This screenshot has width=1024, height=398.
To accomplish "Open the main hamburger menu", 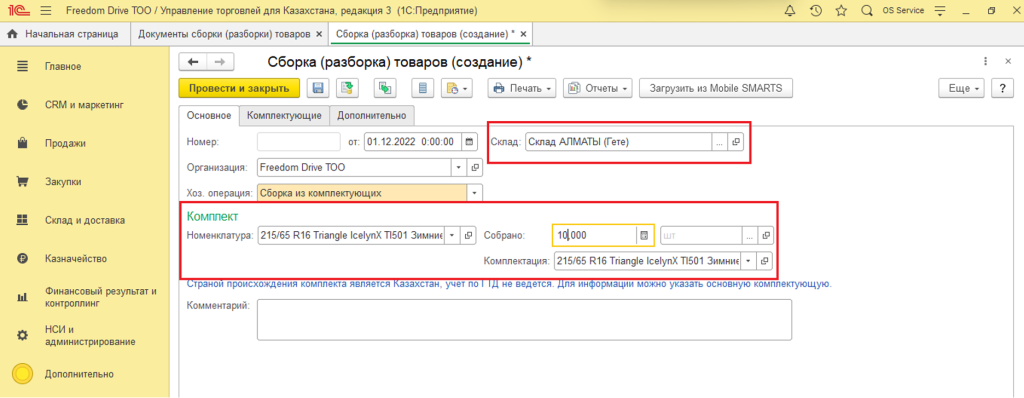I will pos(46,11).
